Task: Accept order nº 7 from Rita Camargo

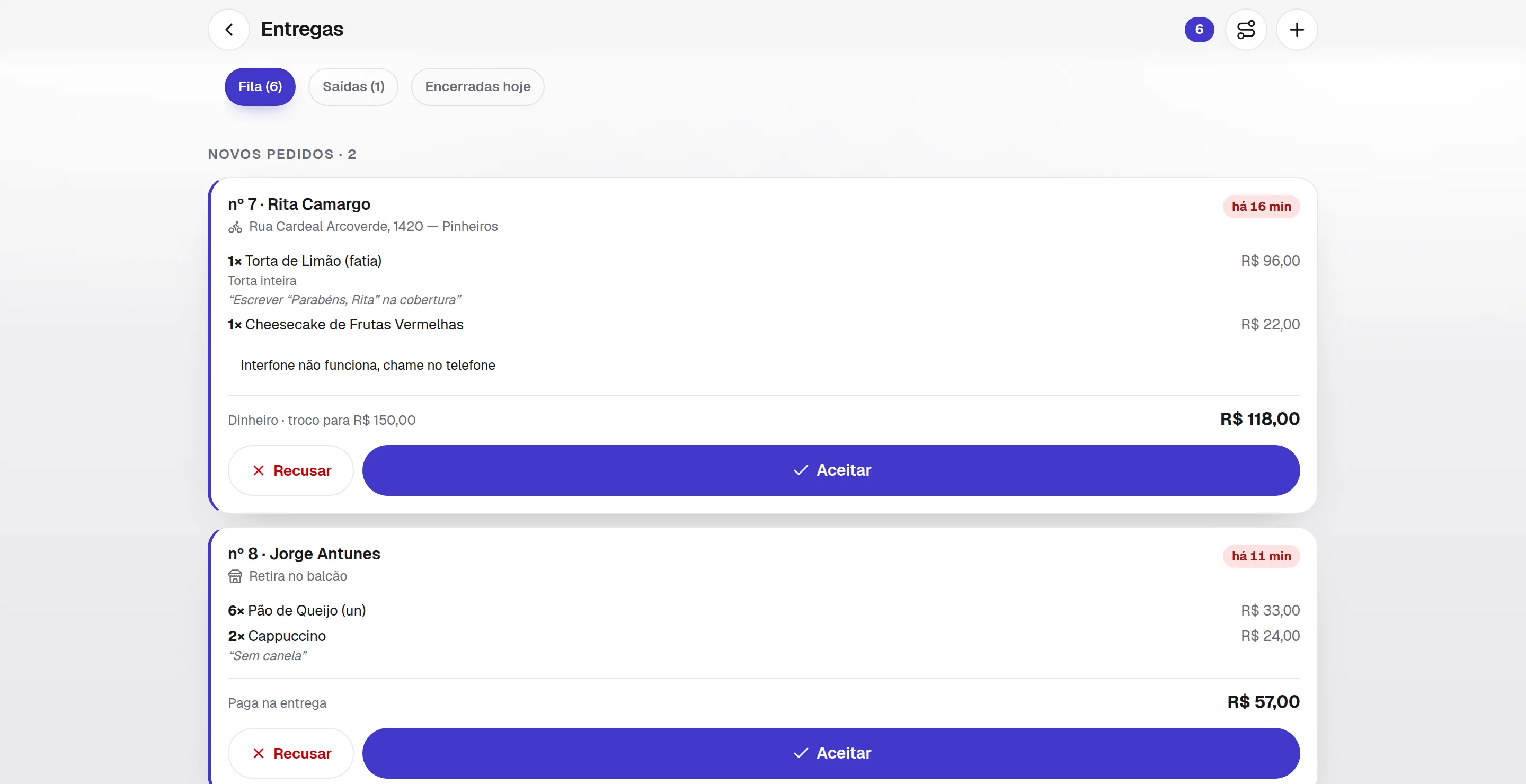Action: tap(831, 470)
